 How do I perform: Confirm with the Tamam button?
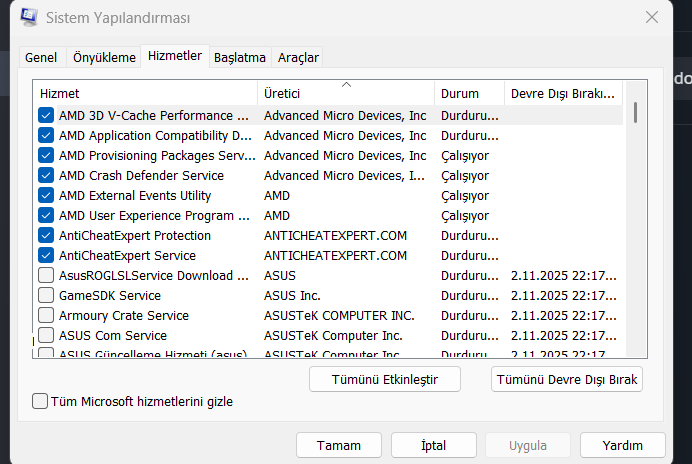[x=338, y=445]
